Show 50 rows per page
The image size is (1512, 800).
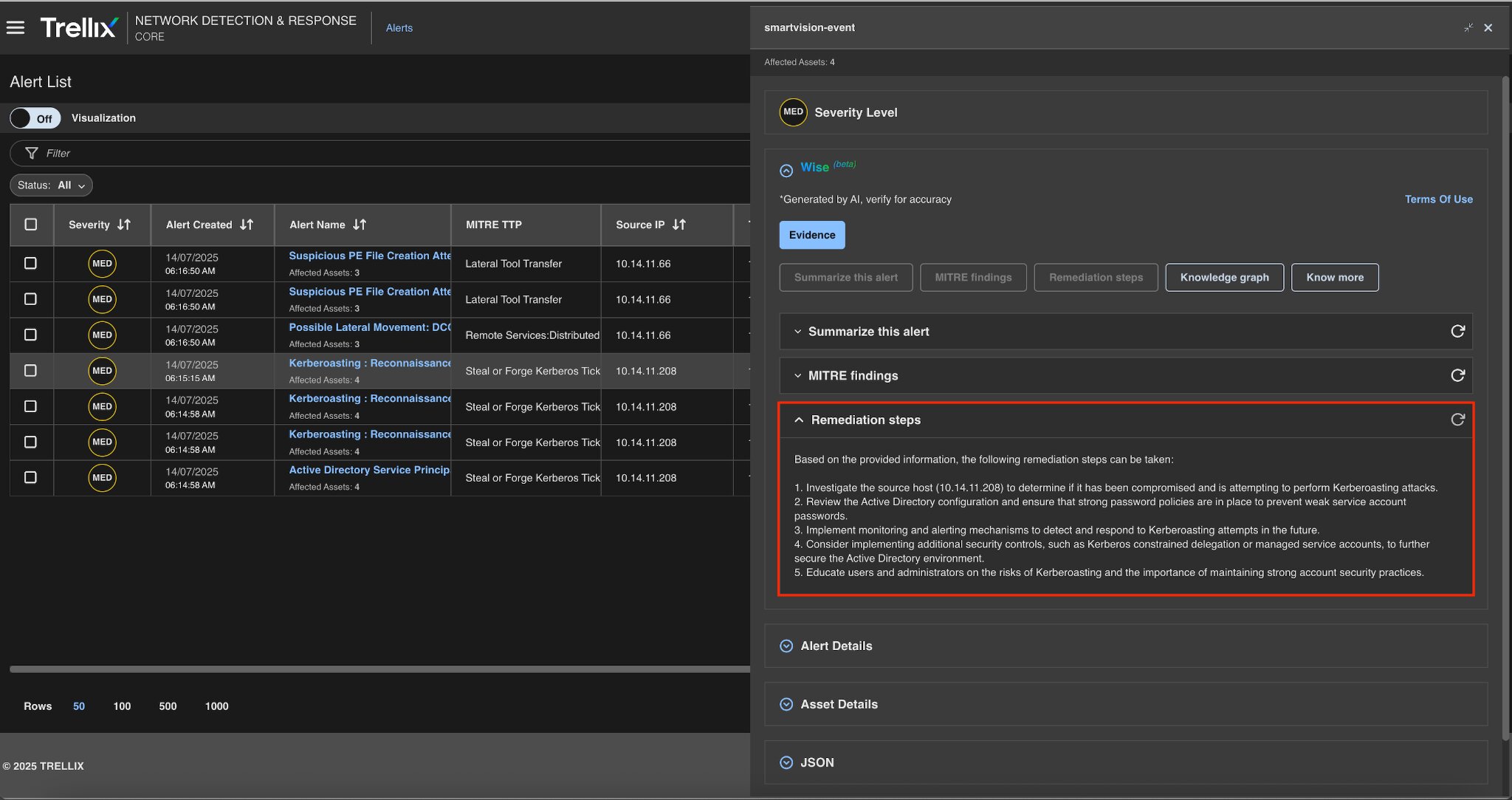pos(79,706)
